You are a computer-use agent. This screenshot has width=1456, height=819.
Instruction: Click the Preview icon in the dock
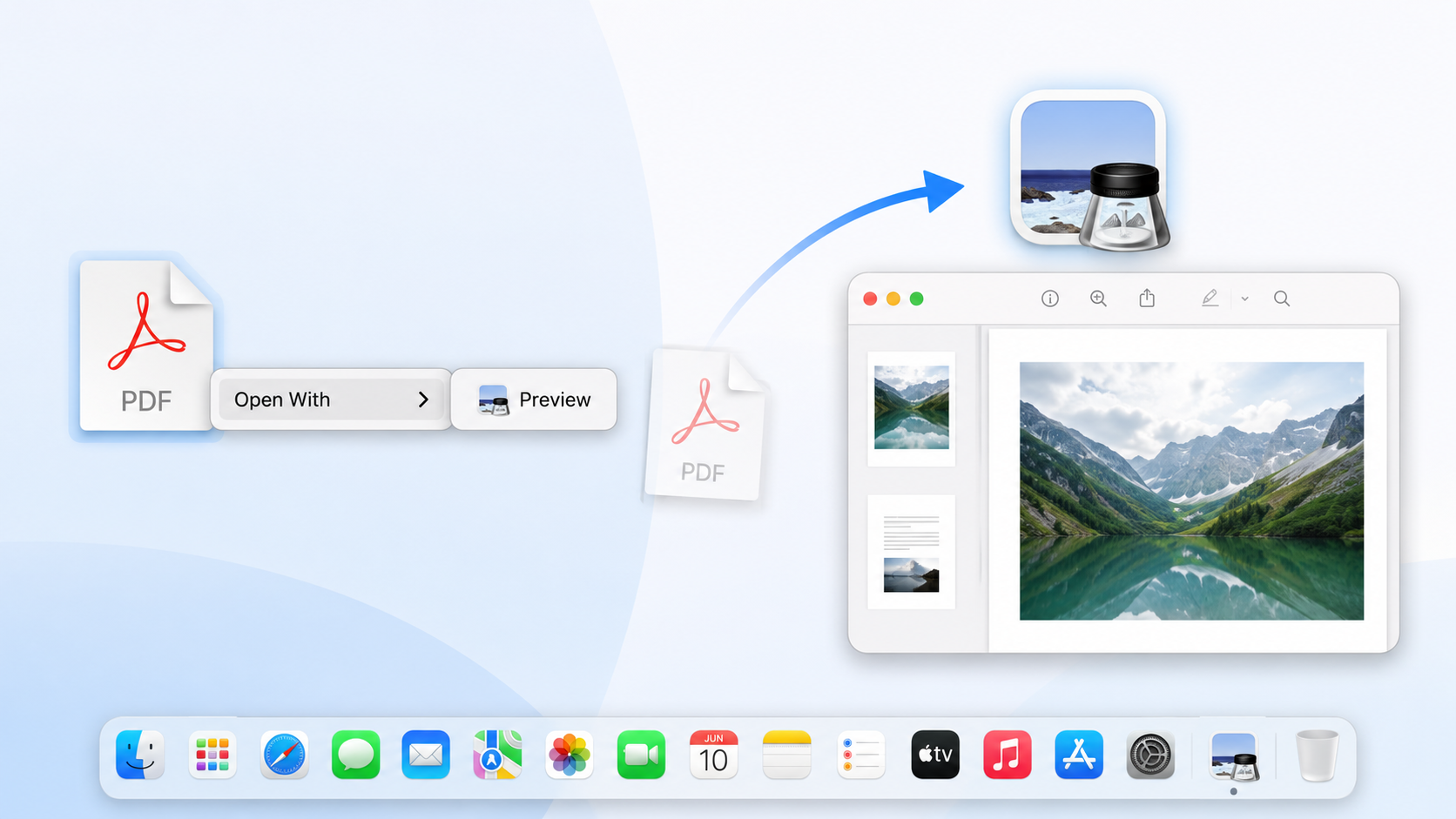pyautogui.click(x=1234, y=755)
